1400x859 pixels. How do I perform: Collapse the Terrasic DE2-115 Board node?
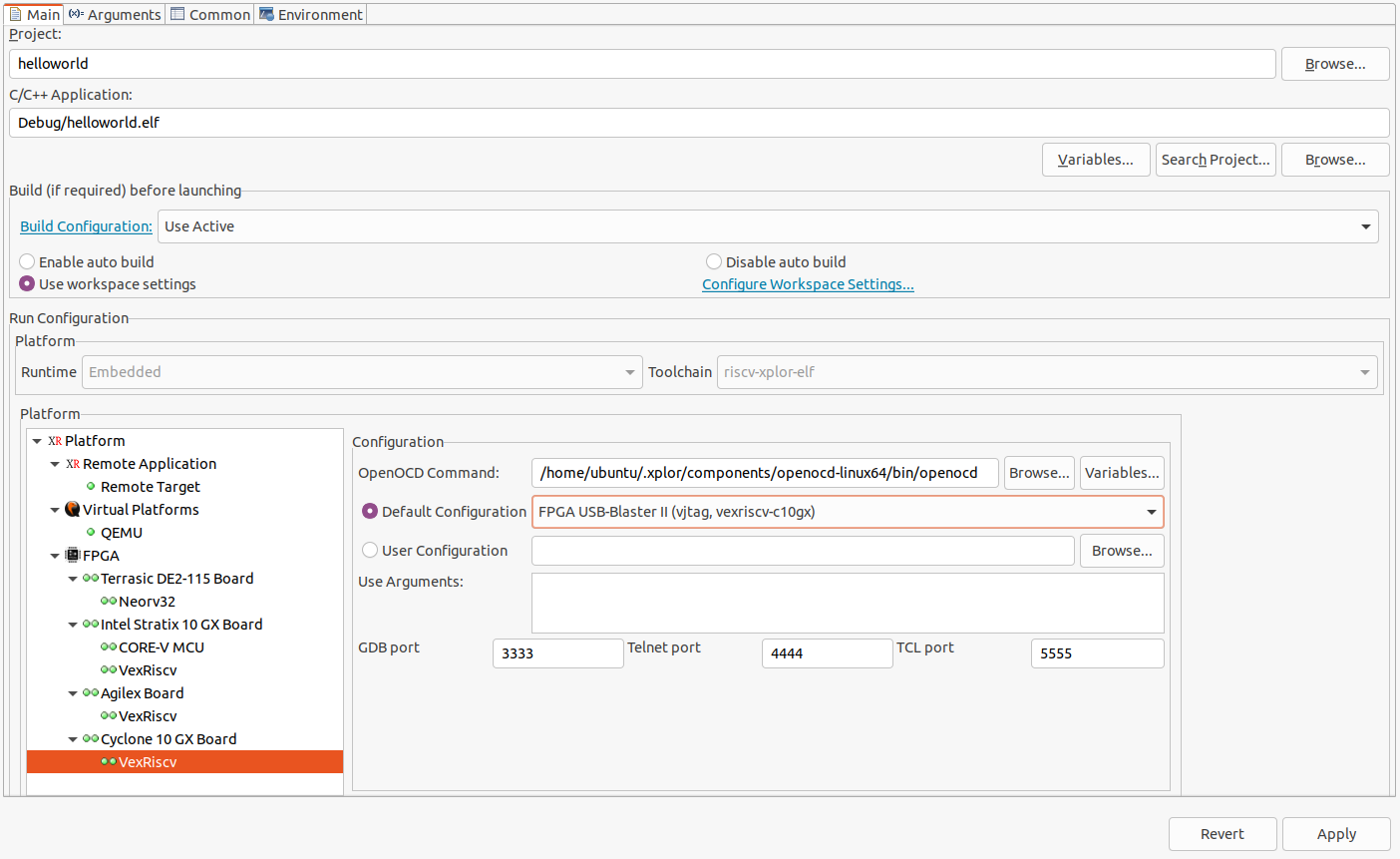73,579
